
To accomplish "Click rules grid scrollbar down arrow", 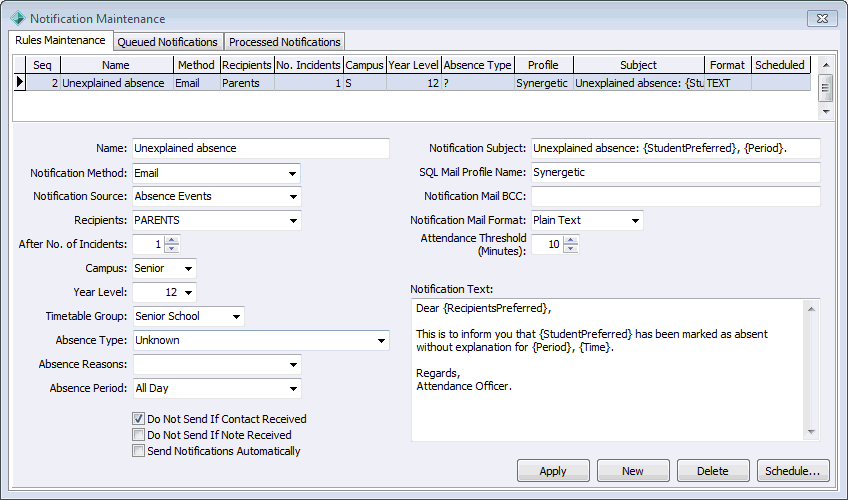I will tap(826, 112).
